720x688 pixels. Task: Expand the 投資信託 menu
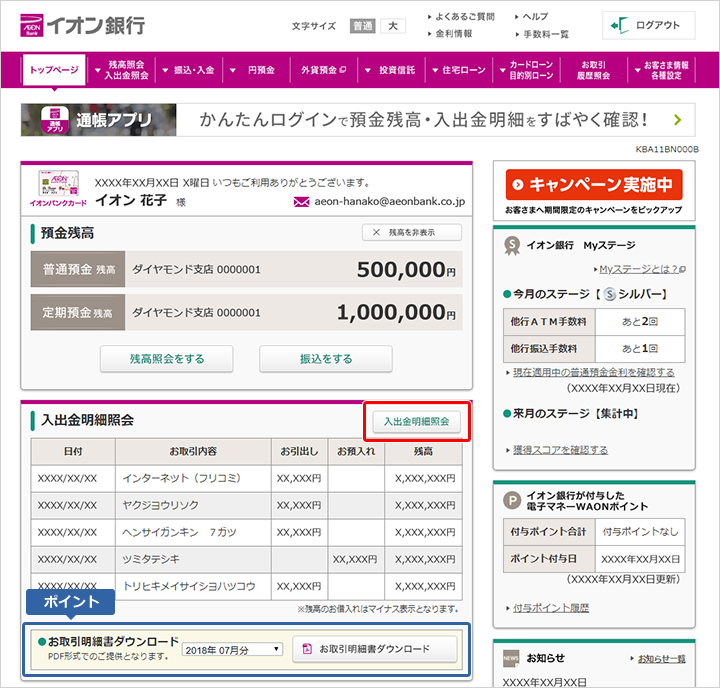pos(391,70)
